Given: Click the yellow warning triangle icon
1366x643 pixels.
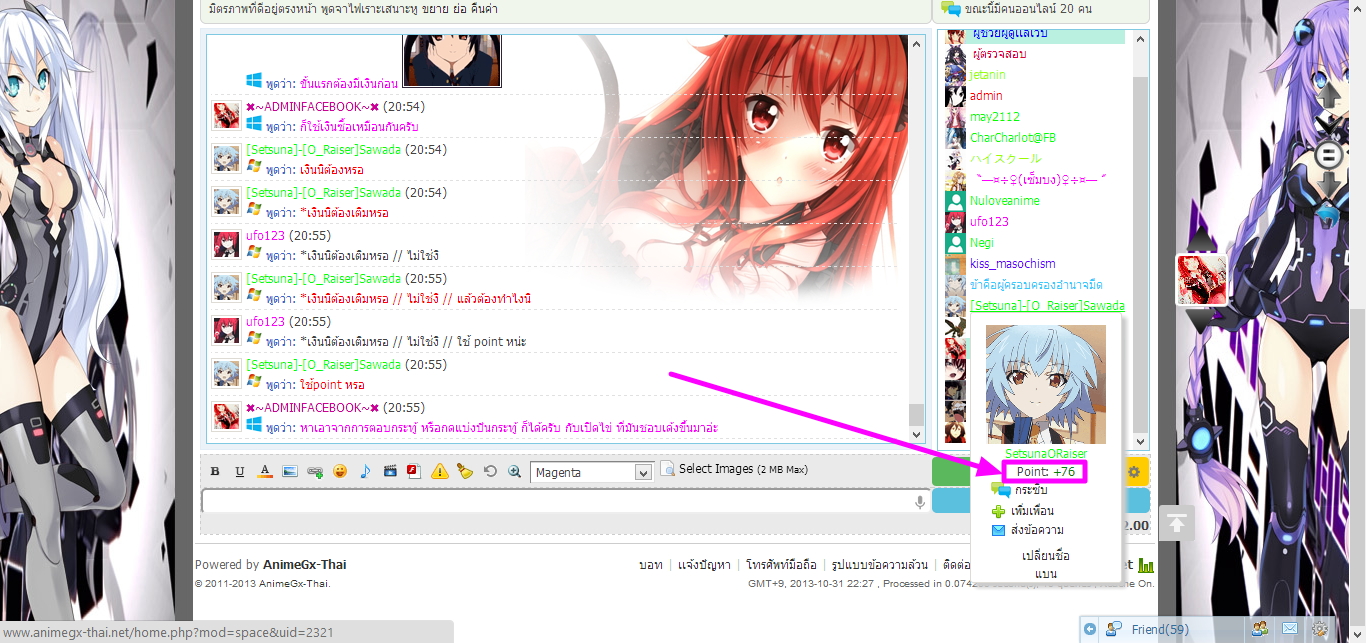Looking at the screenshot, I should coord(439,472).
